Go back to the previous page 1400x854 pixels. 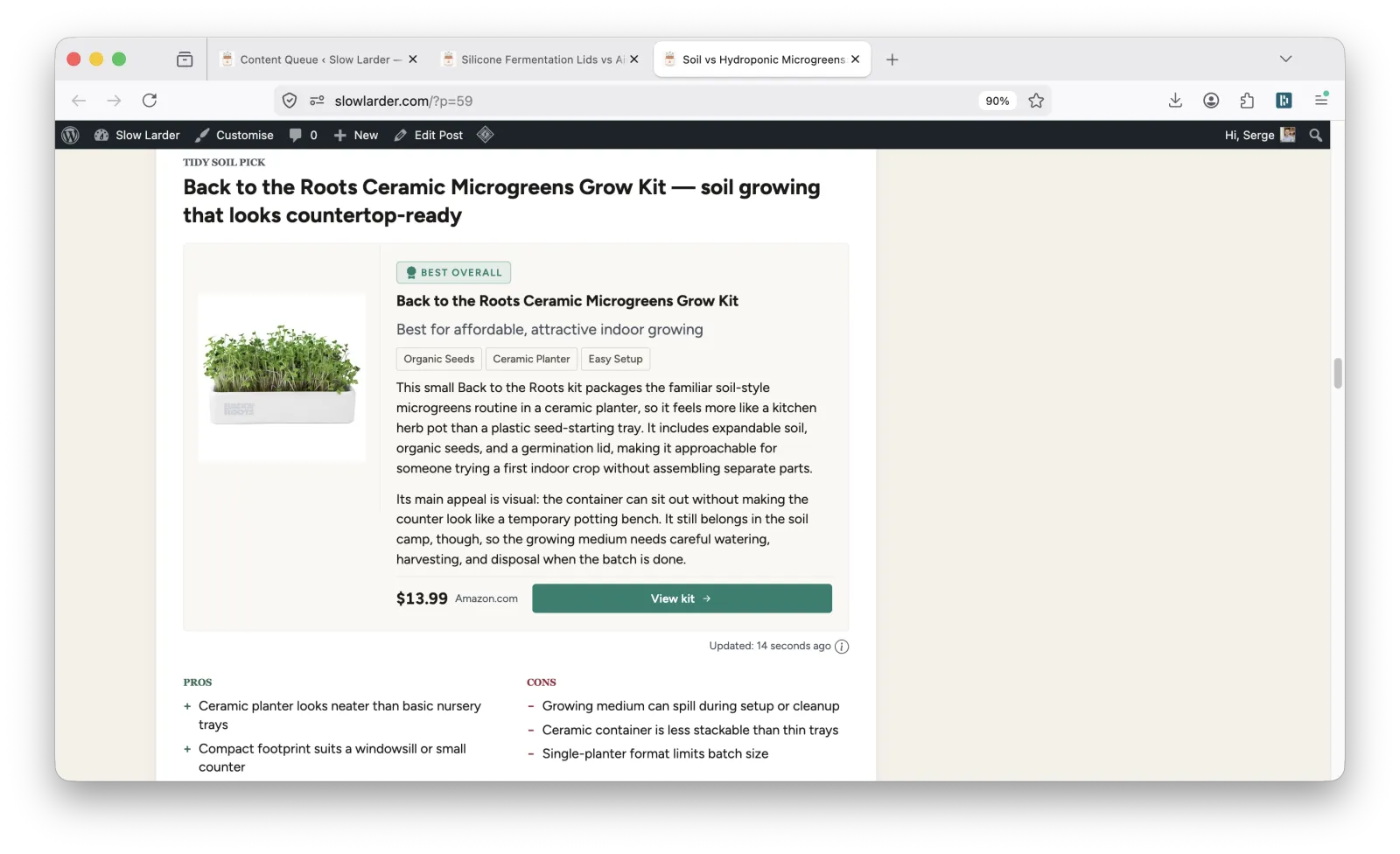click(x=79, y=101)
